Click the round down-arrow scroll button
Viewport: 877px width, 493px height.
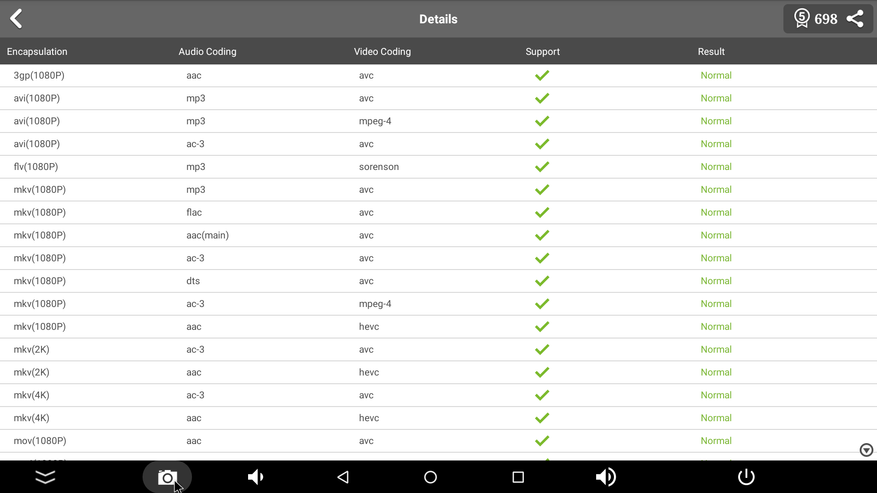[x=866, y=450]
